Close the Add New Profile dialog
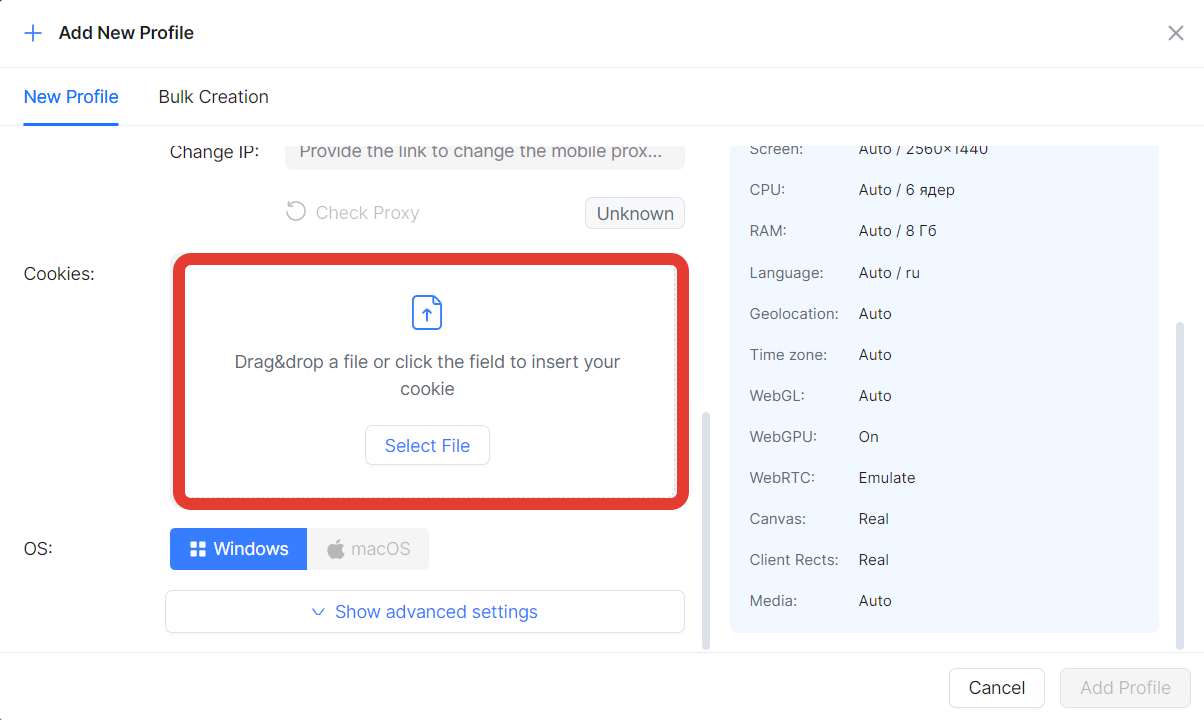This screenshot has width=1204, height=720. coord(1175,33)
